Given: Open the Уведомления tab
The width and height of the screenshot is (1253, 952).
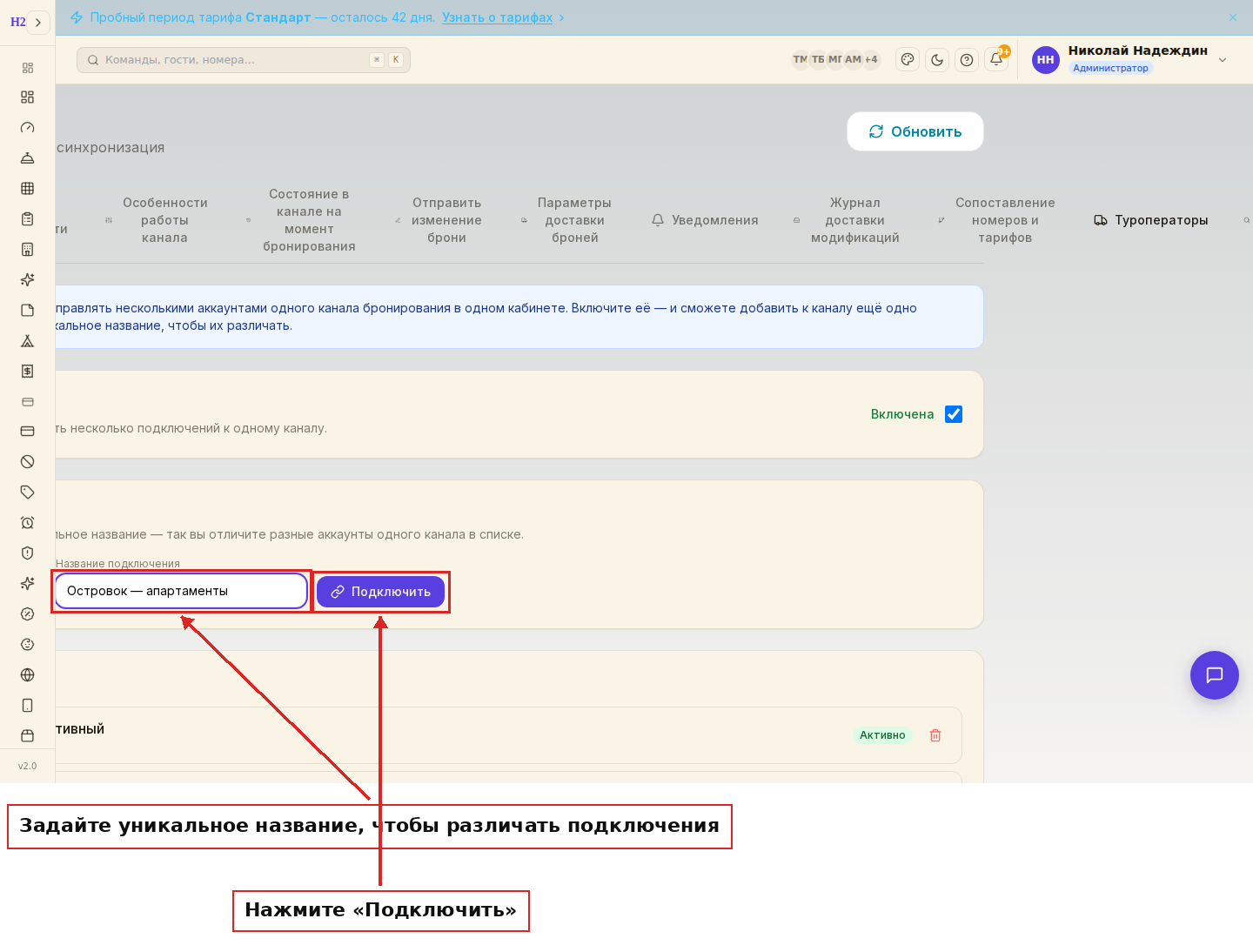Looking at the screenshot, I should click(705, 220).
